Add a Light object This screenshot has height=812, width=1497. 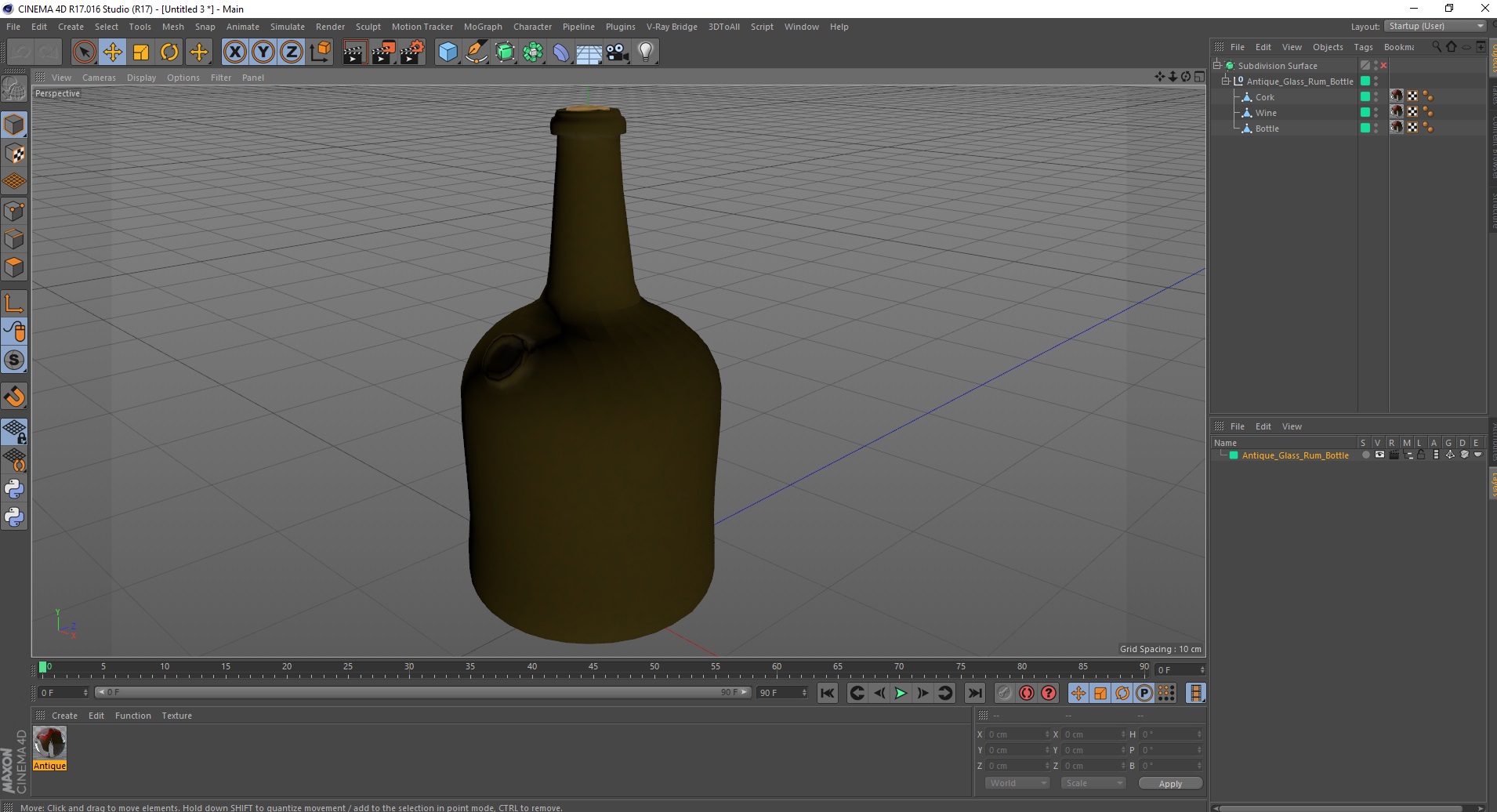click(x=646, y=53)
